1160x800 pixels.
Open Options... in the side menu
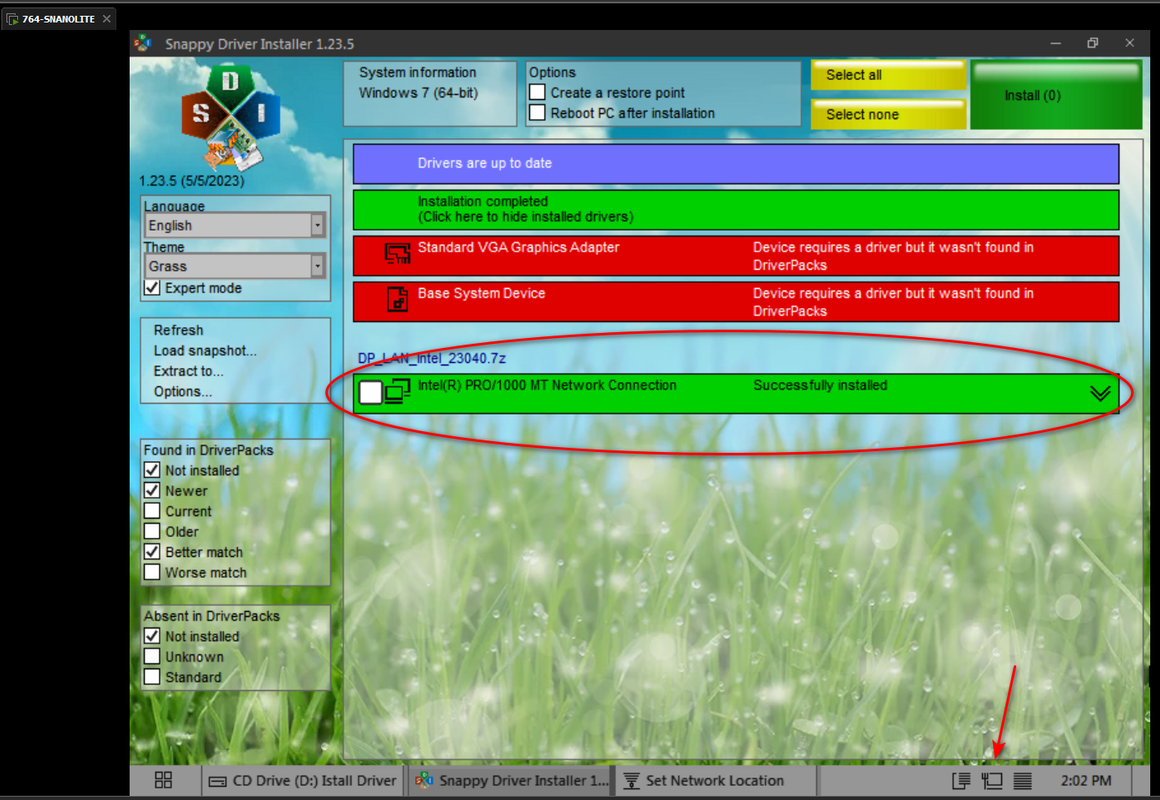(182, 391)
